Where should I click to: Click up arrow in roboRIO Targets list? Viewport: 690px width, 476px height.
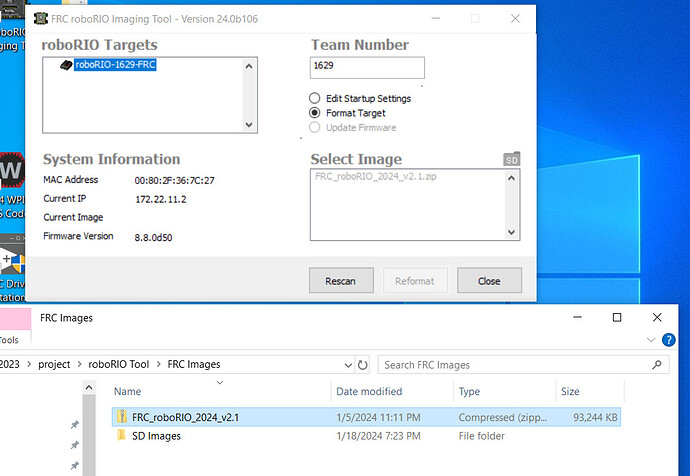pos(249,66)
